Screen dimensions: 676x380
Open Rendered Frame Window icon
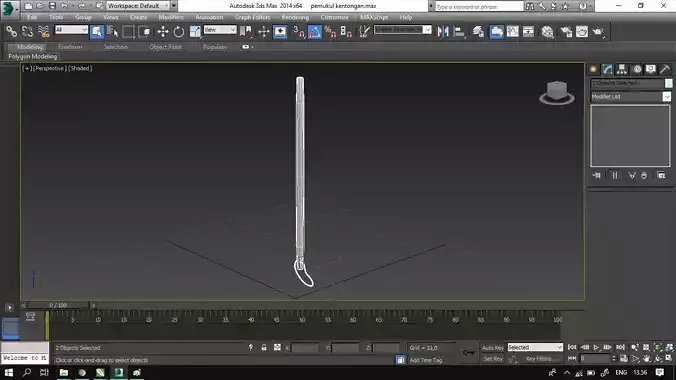coord(582,31)
